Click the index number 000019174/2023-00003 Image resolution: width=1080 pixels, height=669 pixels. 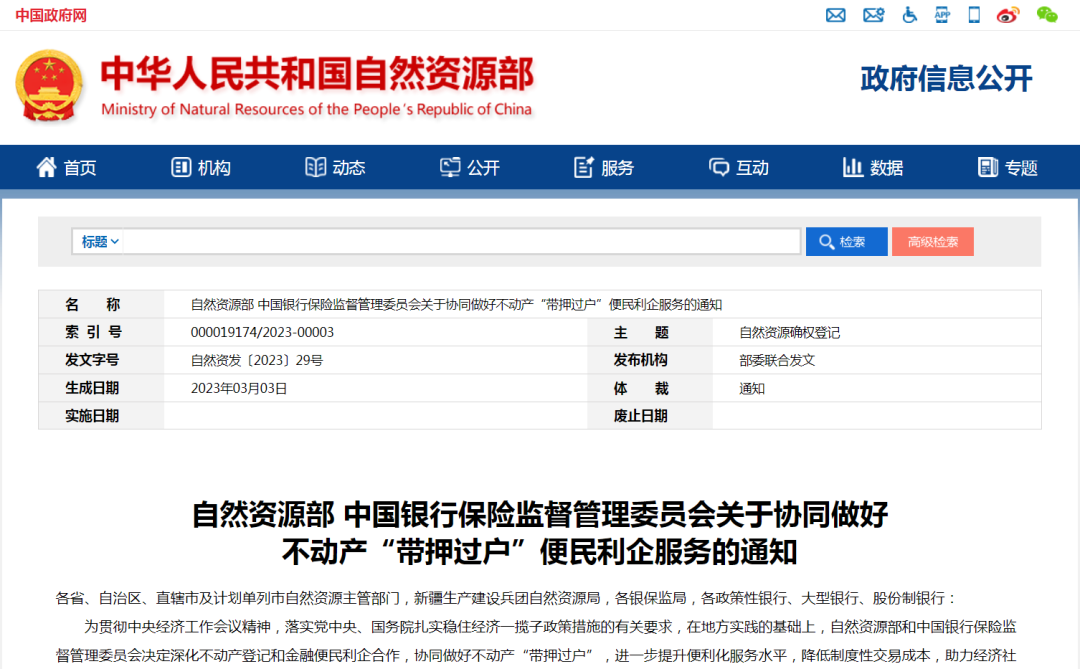click(262, 332)
